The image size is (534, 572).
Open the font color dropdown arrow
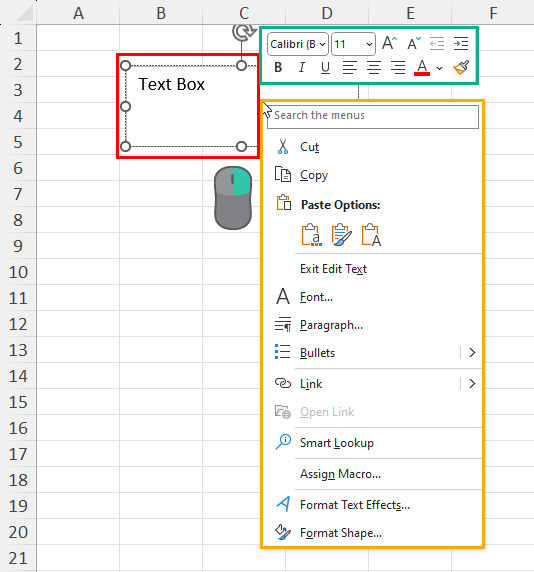(x=440, y=68)
